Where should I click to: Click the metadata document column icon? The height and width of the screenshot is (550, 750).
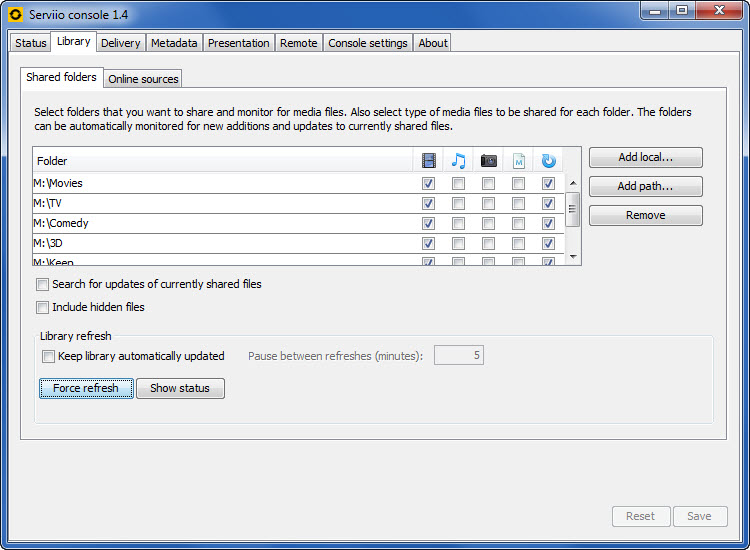[x=518, y=160]
